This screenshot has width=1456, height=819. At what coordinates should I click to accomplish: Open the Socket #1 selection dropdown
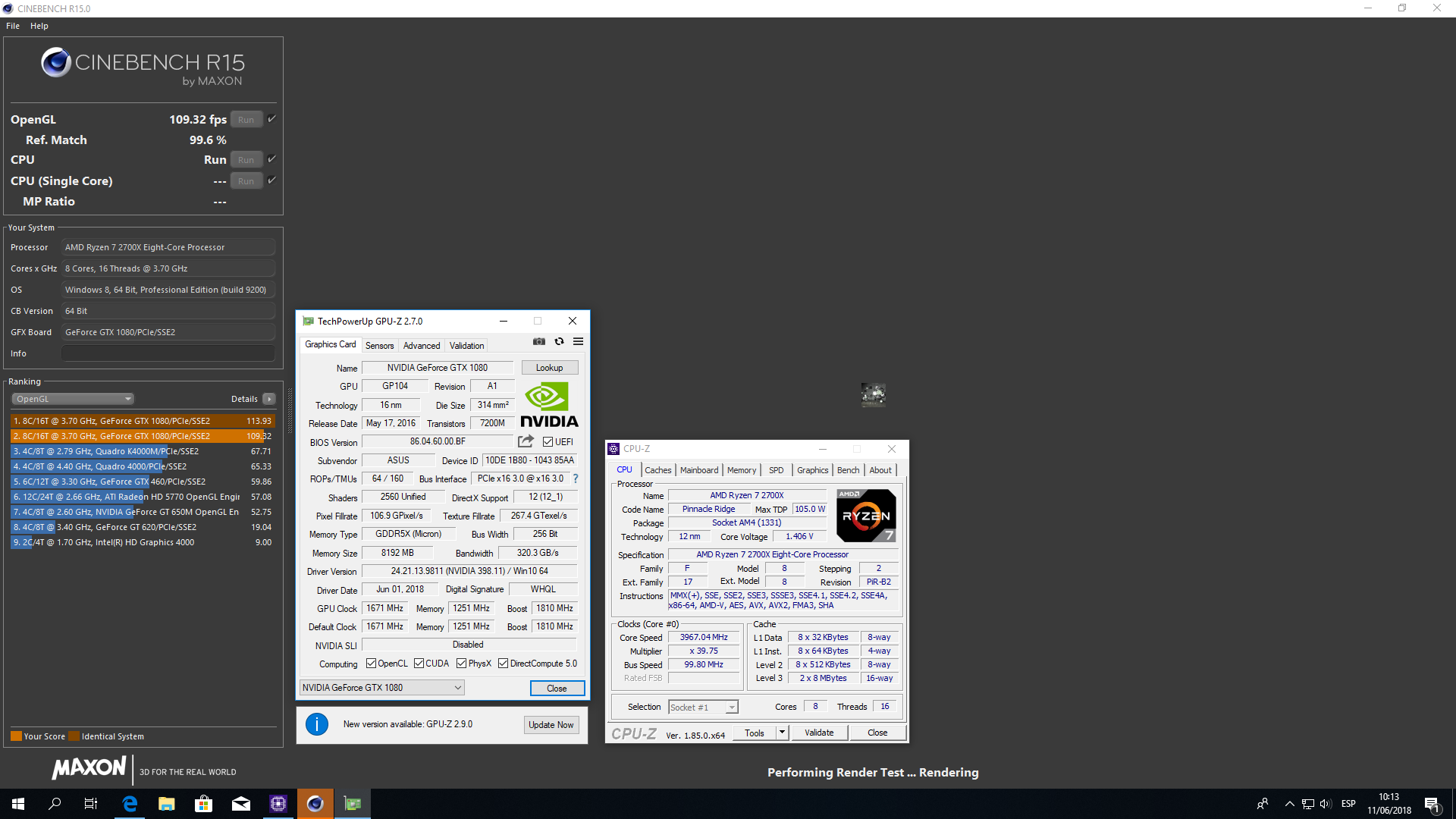point(703,708)
